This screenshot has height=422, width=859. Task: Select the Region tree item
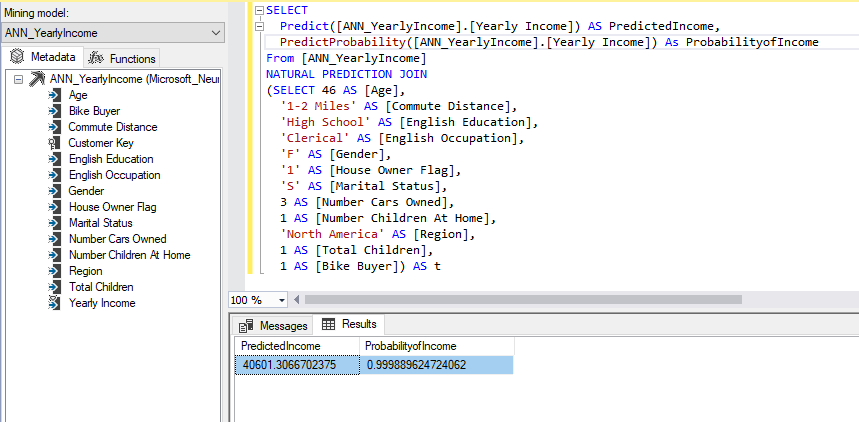(x=85, y=271)
